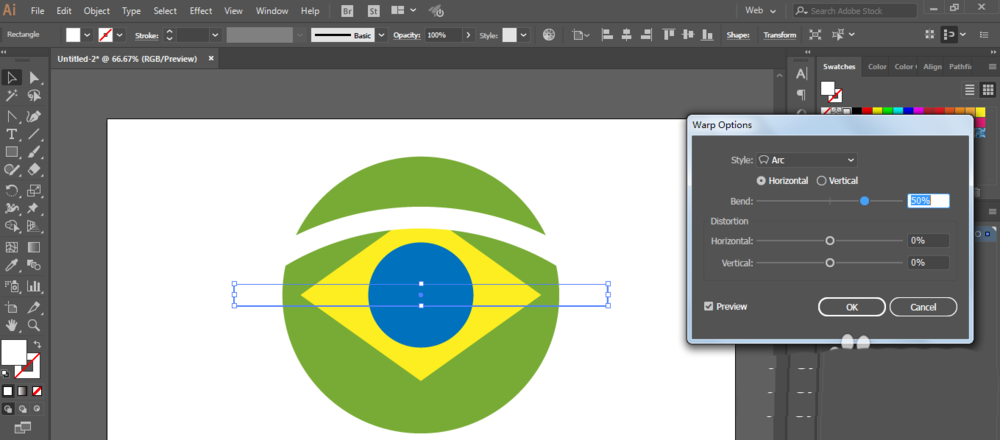1000x440 pixels.
Task: Select the Lasso tool
Action: point(34,96)
